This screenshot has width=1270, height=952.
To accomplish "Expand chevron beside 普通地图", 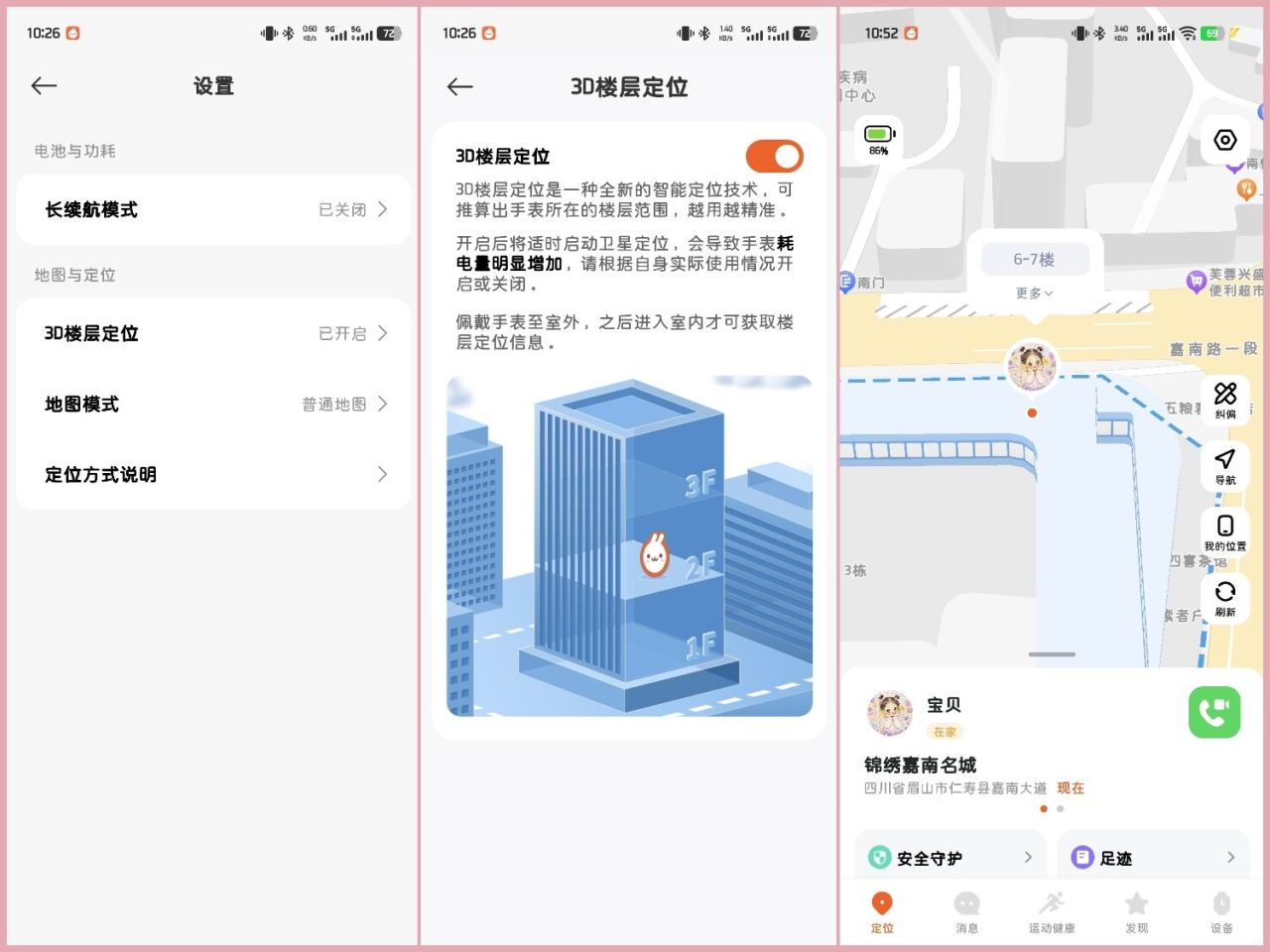I will point(383,404).
